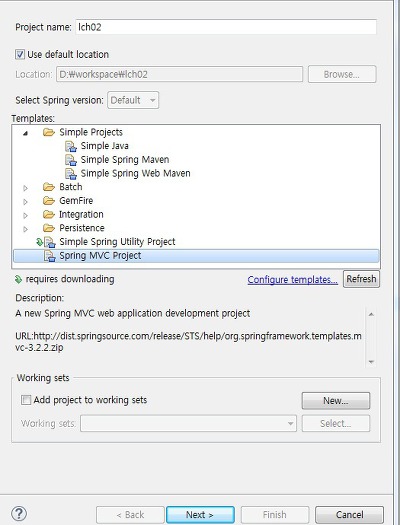Click the Cancel button
This screenshot has width=400, height=525.
click(x=349, y=515)
